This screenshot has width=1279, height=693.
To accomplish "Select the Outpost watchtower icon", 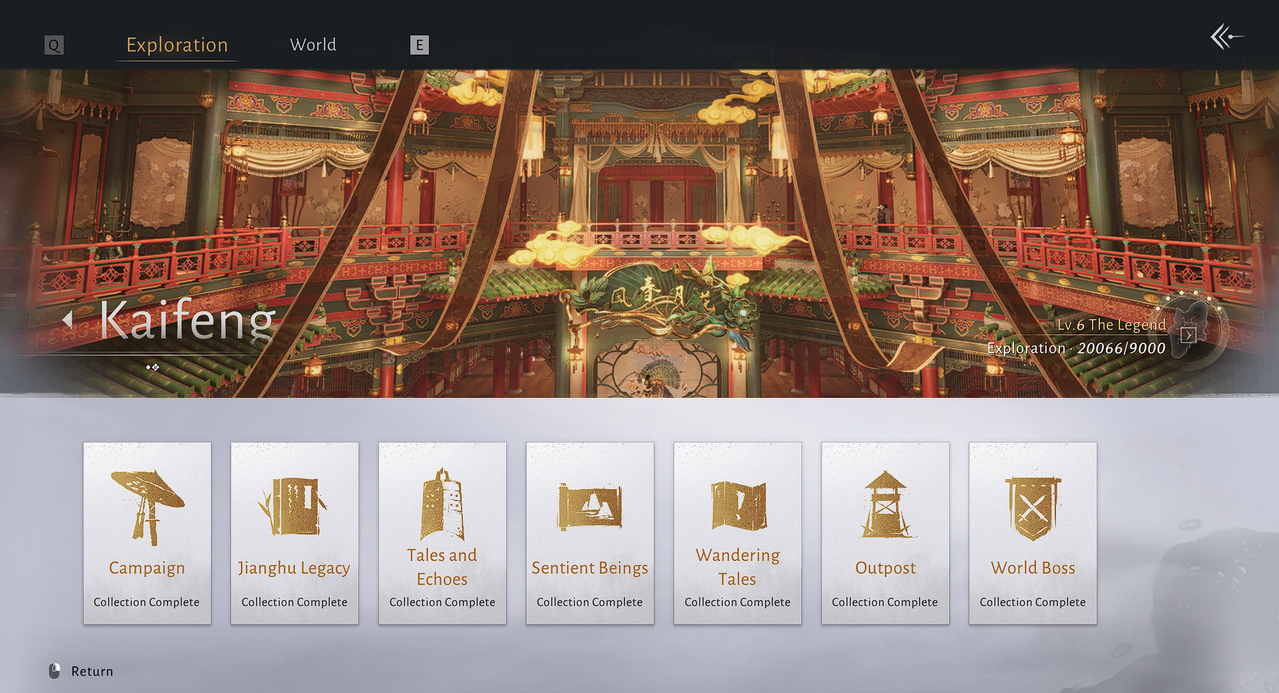I will pyautogui.click(x=885, y=505).
